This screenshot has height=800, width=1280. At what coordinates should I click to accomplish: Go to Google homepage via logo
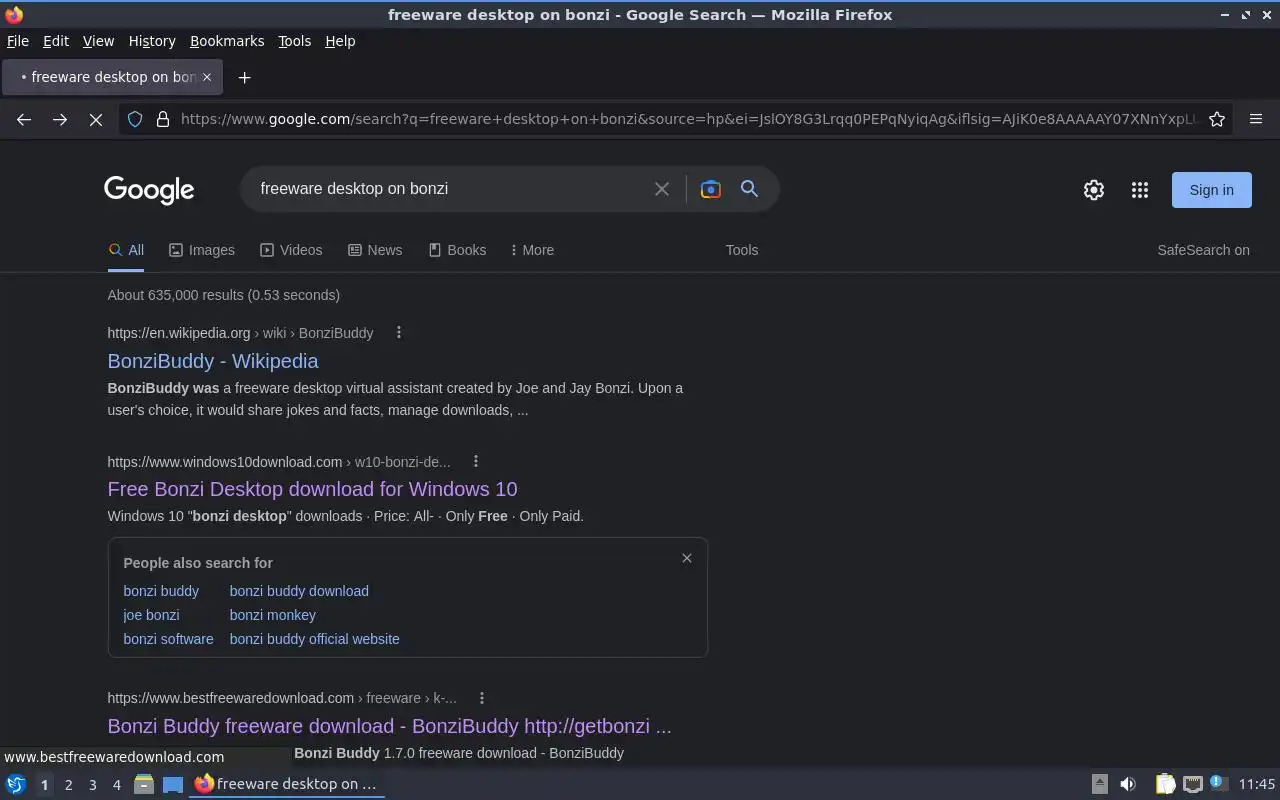tap(149, 190)
